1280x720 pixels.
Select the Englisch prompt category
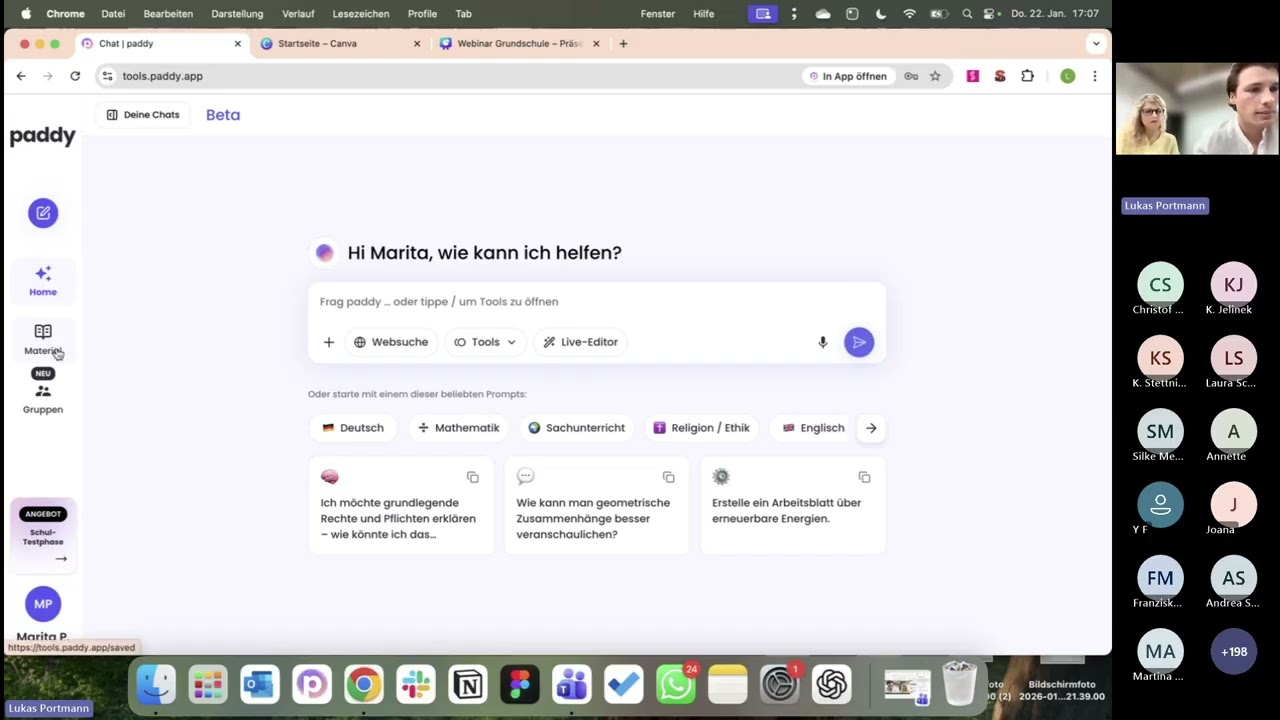813,428
